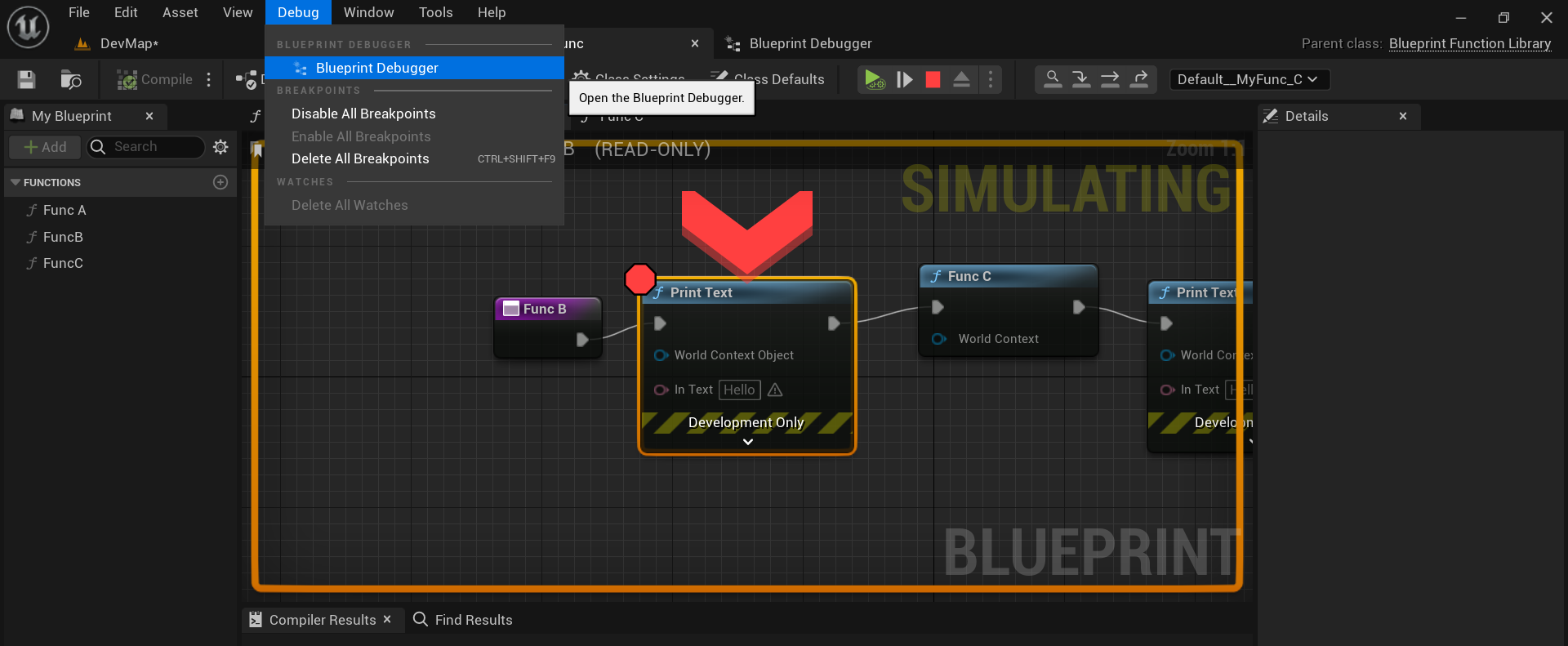Click the warning triangle beside Hello
The height and width of the screenshot is (646, 1568).
pos(775,390)
